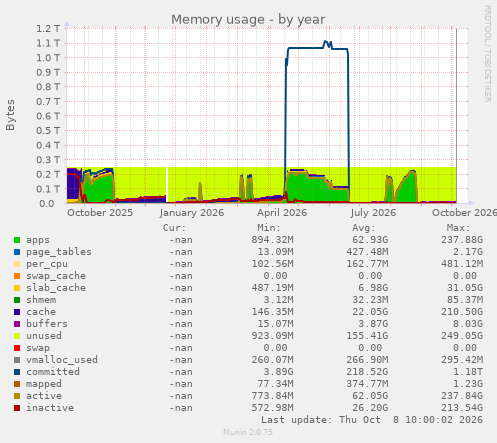The height and width of the screenshot is (443, 497).
Task: Click the 'apps' legend label
Action: (38, 240)
